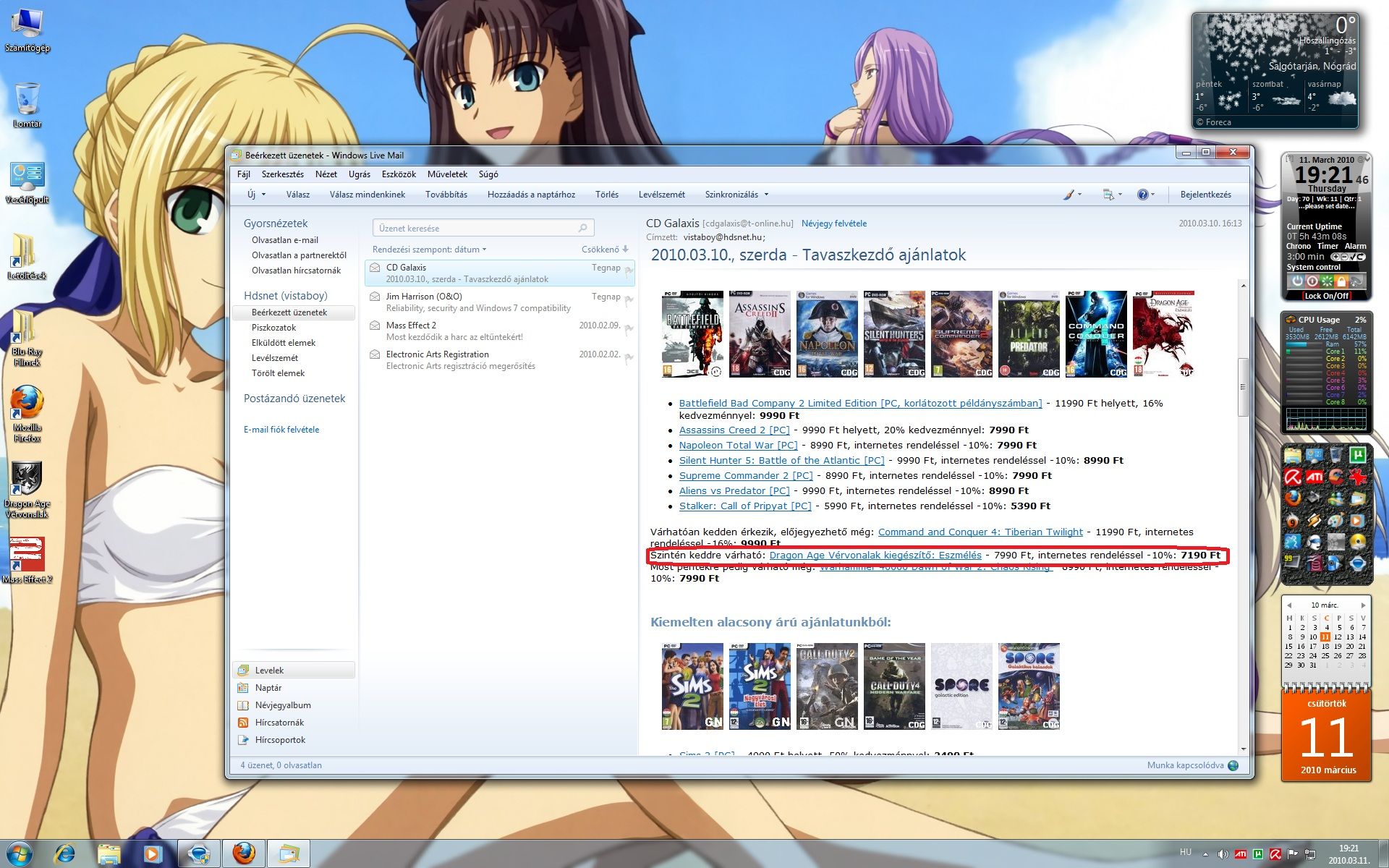Open the Eszközök menu
The height and width of the screenshot is (868, 1389).
399,174
